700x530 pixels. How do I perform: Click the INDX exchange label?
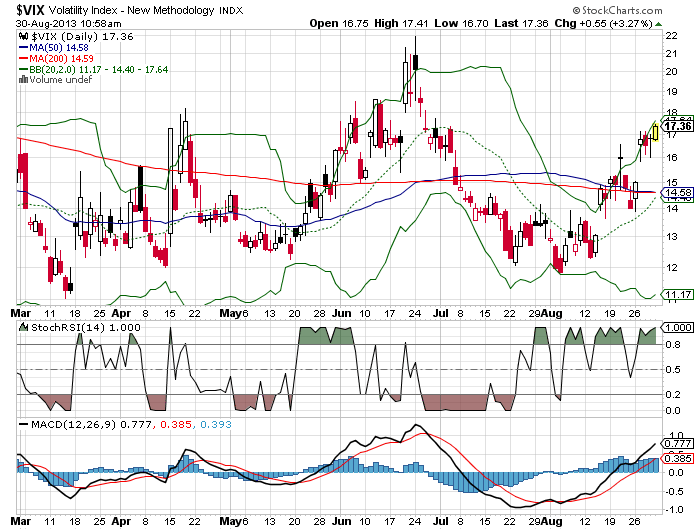pyautogui.click(x=231, y=11)
